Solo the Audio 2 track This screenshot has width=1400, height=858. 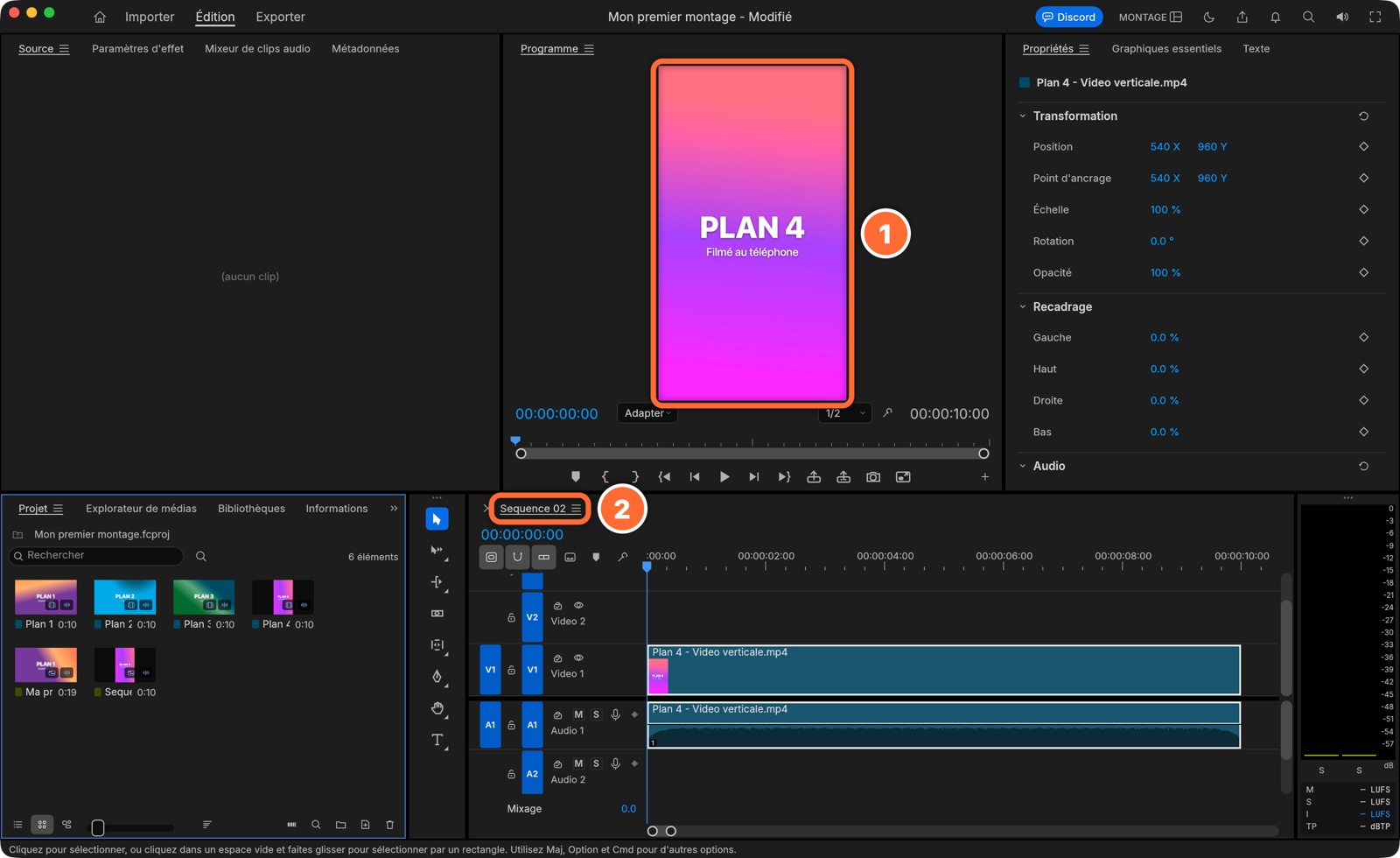(597, 764)
